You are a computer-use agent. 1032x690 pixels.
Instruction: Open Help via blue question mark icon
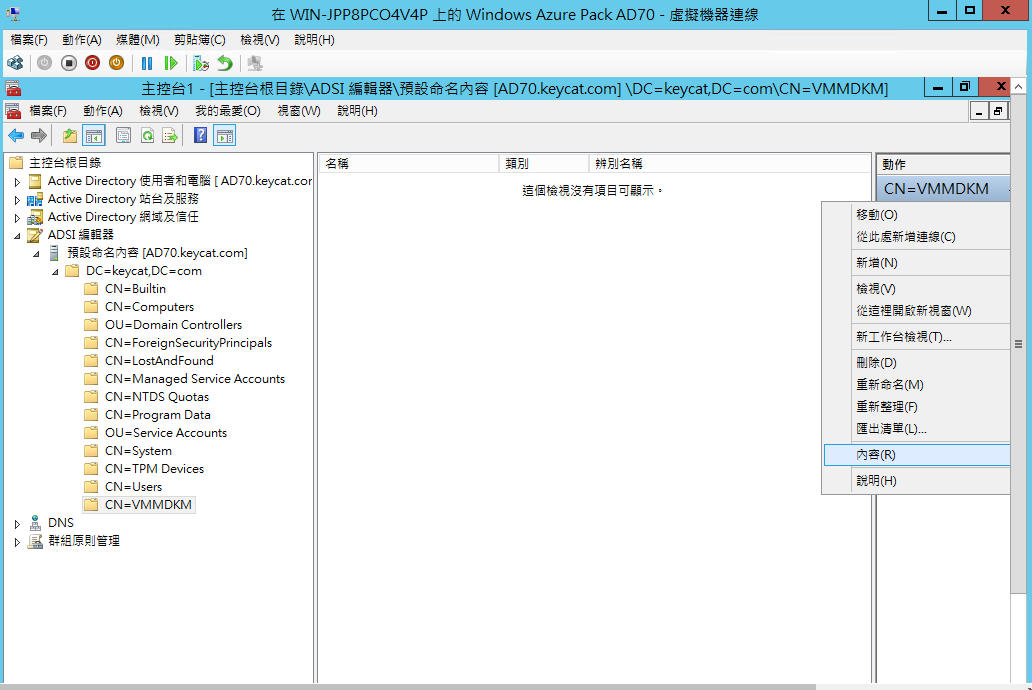pyautogui.click(x=201, y=136)
